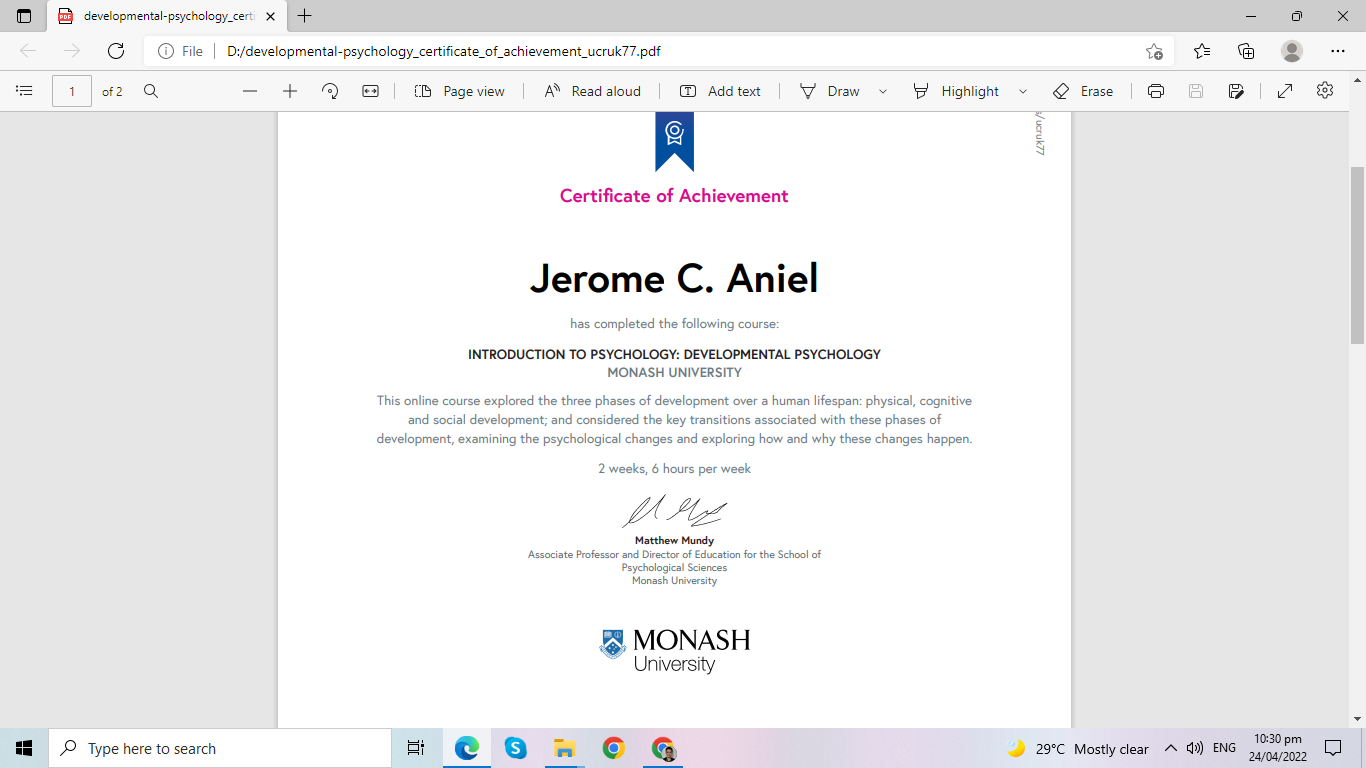This screenshot has height=768, width=1366.
Task: Click the Certificate of Achievement heading
Action: coord(674,196)
